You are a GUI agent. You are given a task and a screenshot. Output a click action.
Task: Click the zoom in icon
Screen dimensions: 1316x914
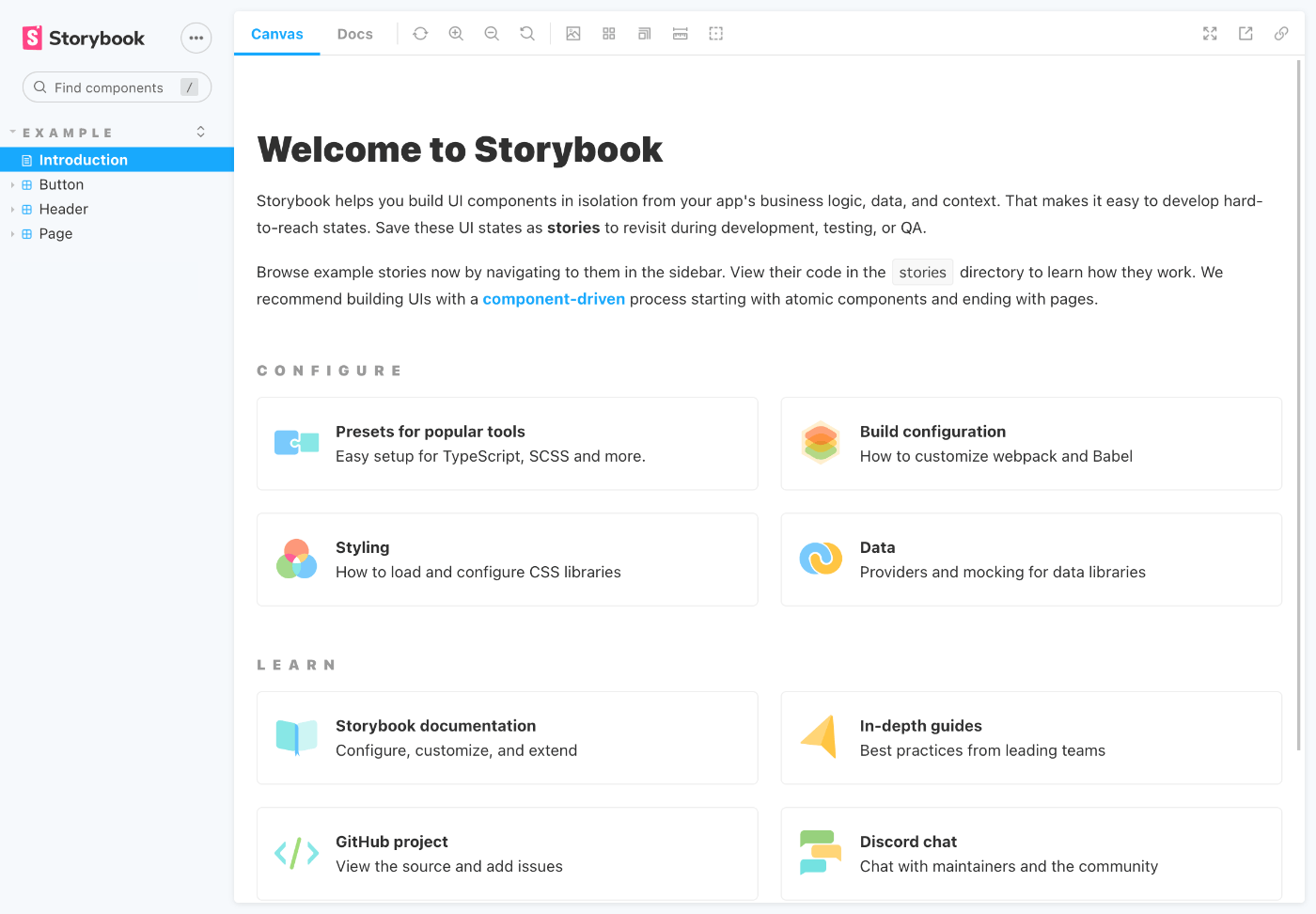[456, 34]
